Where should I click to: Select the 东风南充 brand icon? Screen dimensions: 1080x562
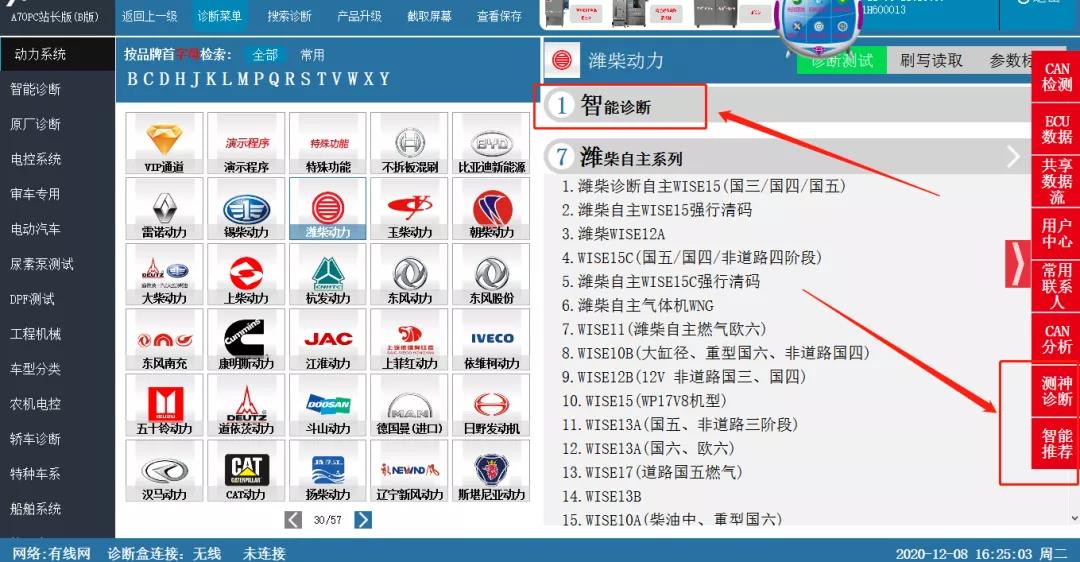click(165, 340)
